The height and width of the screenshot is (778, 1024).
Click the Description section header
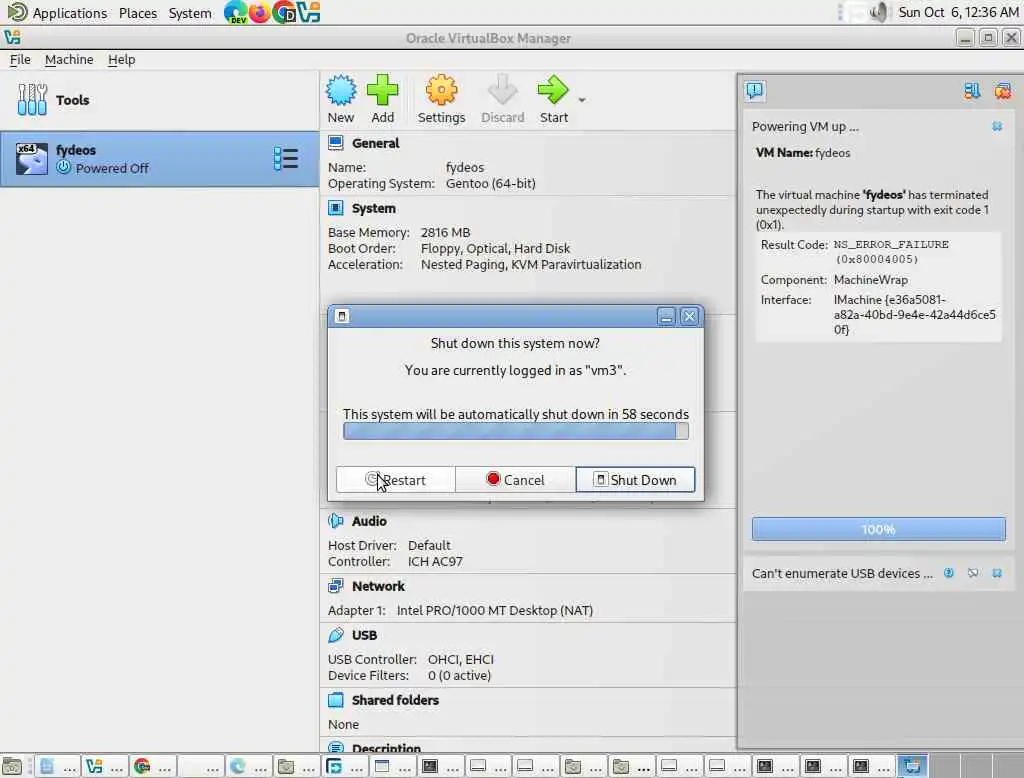coord(386,748)
